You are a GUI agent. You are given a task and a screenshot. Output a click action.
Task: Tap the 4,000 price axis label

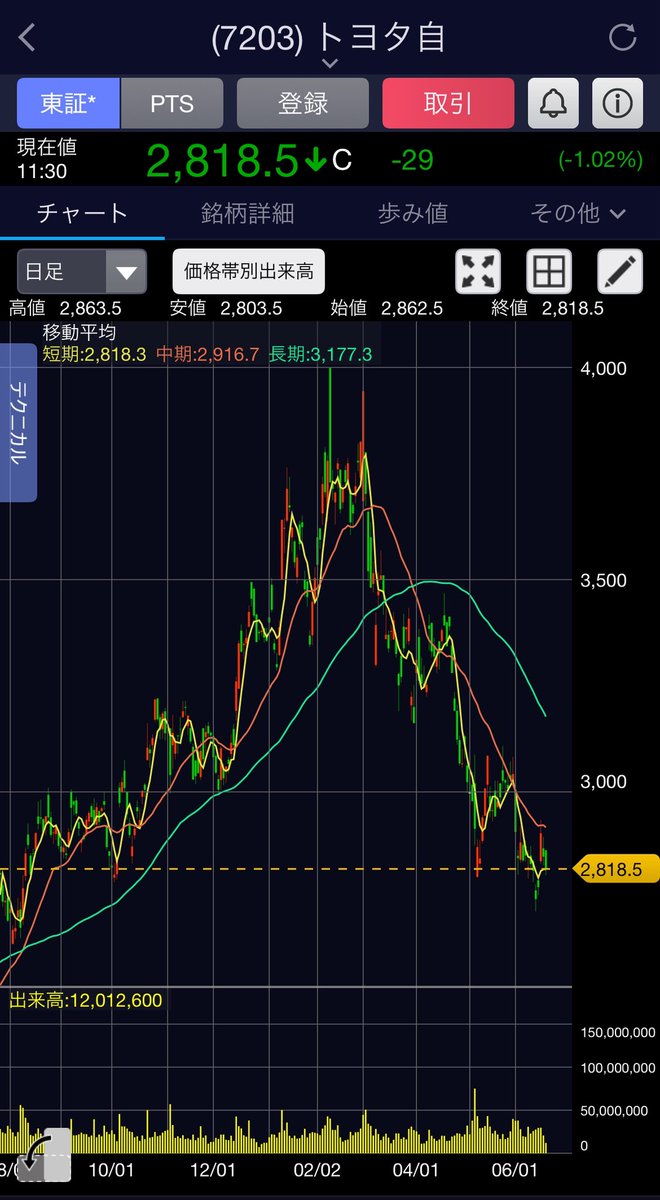coord(604,368)
